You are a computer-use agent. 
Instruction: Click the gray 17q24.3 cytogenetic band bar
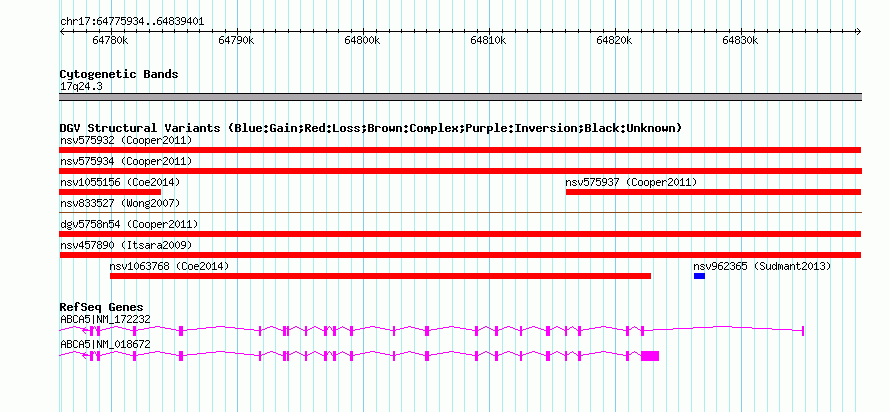[x=460, y=97]
